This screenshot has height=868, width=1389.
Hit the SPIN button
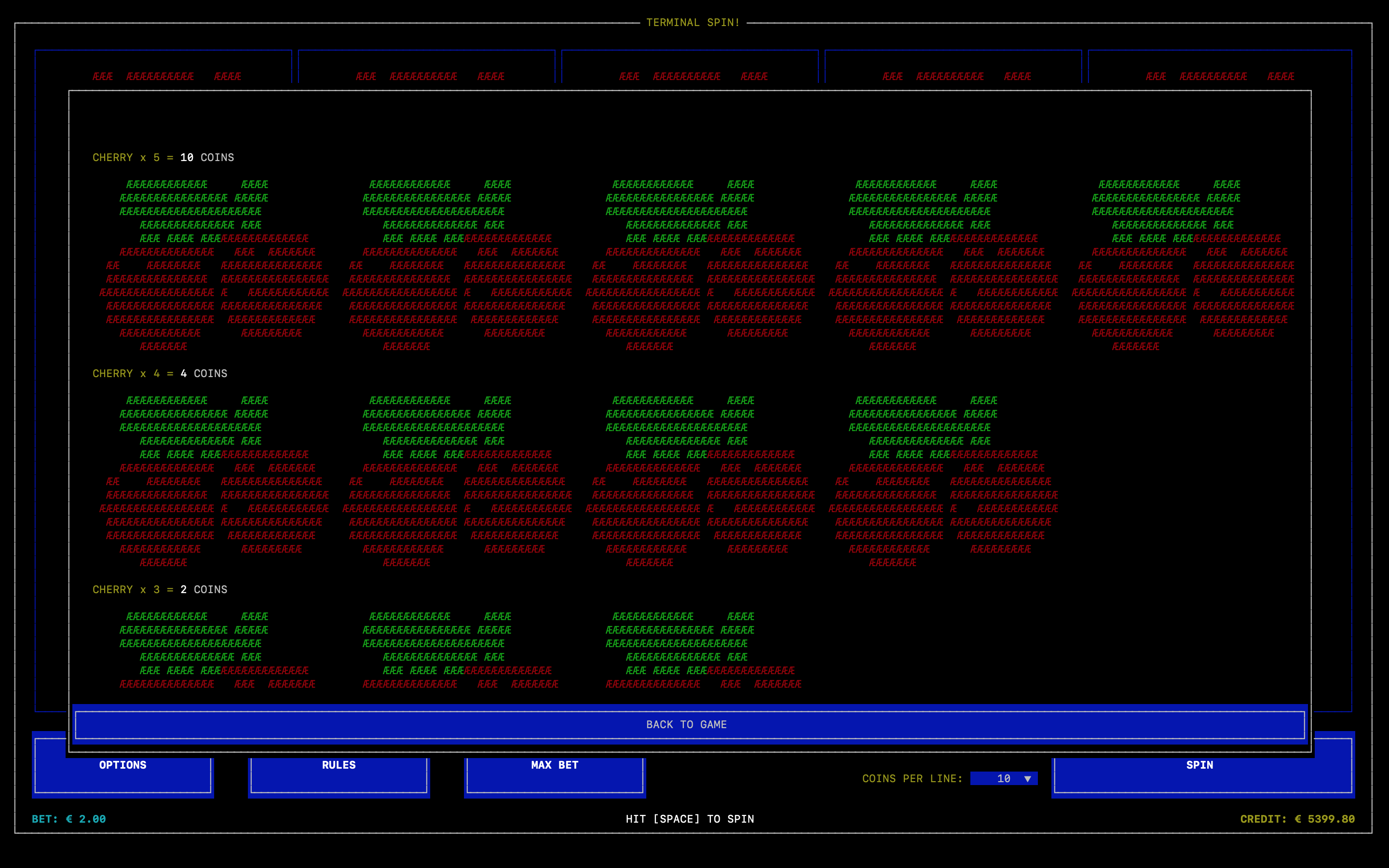(x=1203, y=765)
